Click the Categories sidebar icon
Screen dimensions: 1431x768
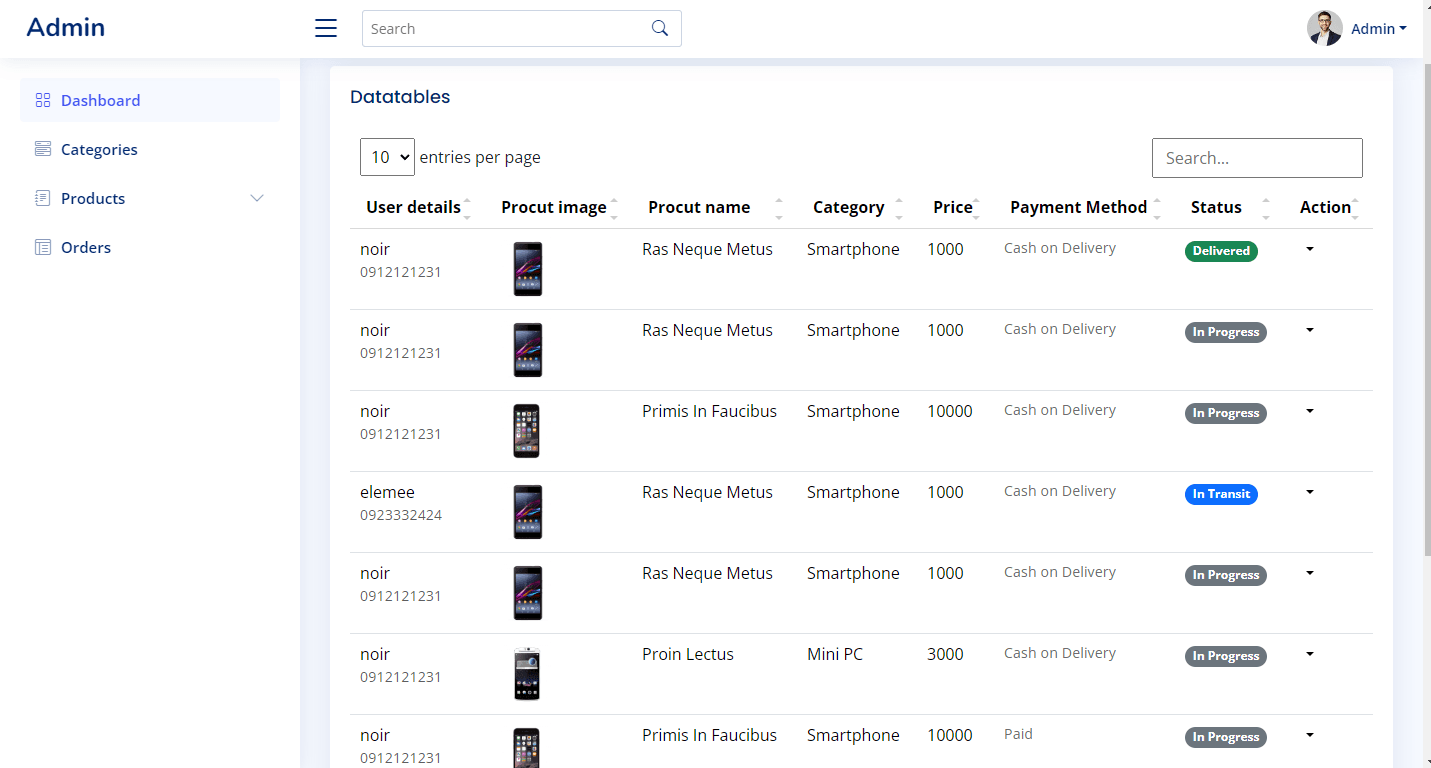[42, 149]
